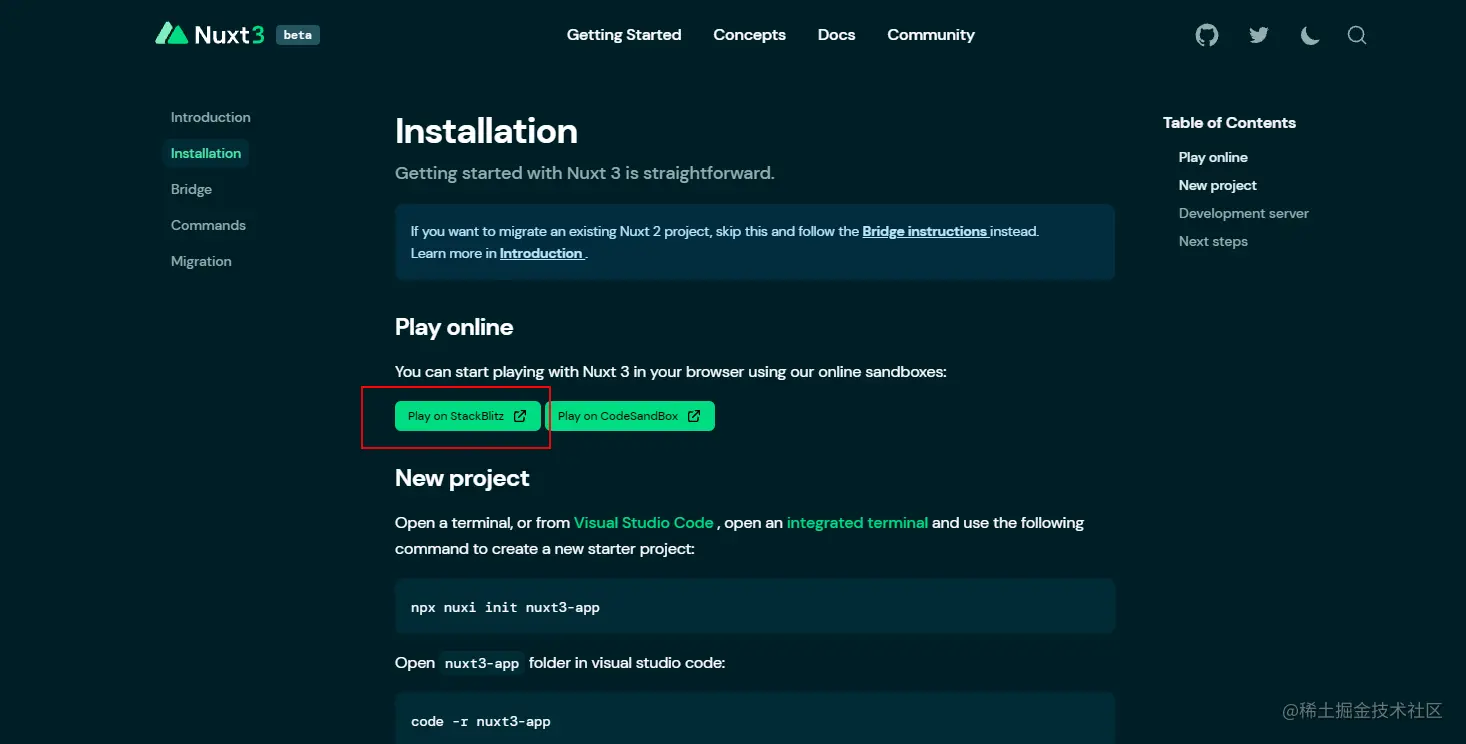The height and width of the screenshot is (744, 1466).
Task: Navigate to Commands in sidebar
Action: (208, 225)
